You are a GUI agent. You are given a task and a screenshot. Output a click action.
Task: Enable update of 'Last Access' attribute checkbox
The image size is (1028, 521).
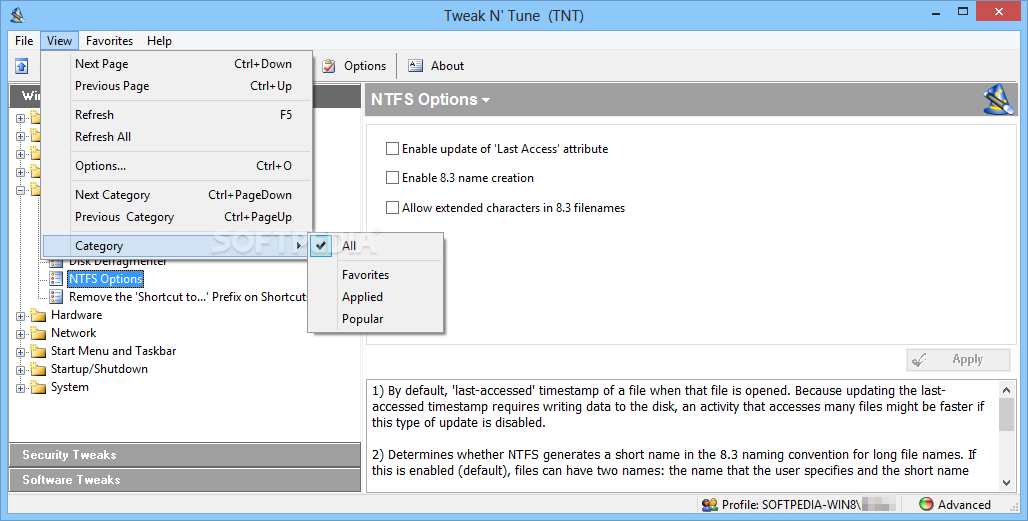pos(392,149)
